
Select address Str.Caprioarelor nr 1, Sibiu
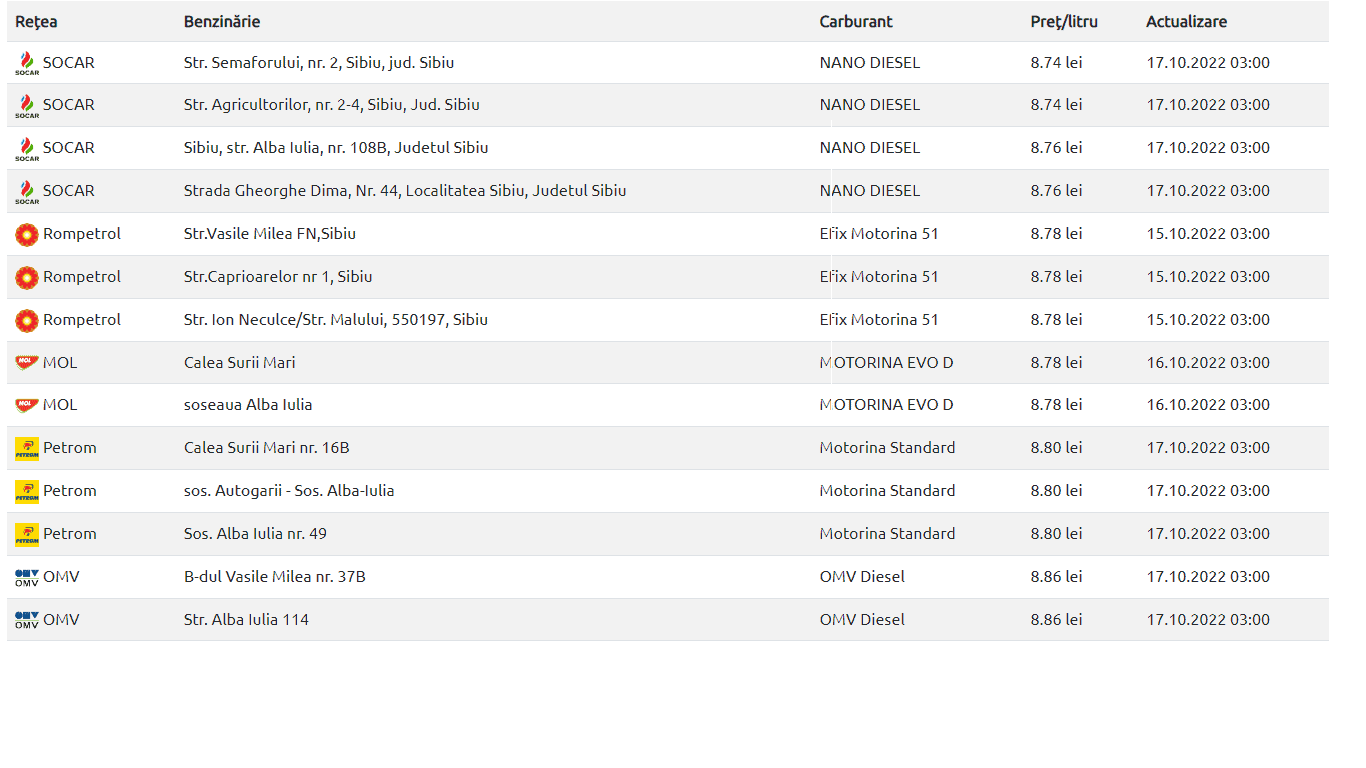click(x=278, y=276)
